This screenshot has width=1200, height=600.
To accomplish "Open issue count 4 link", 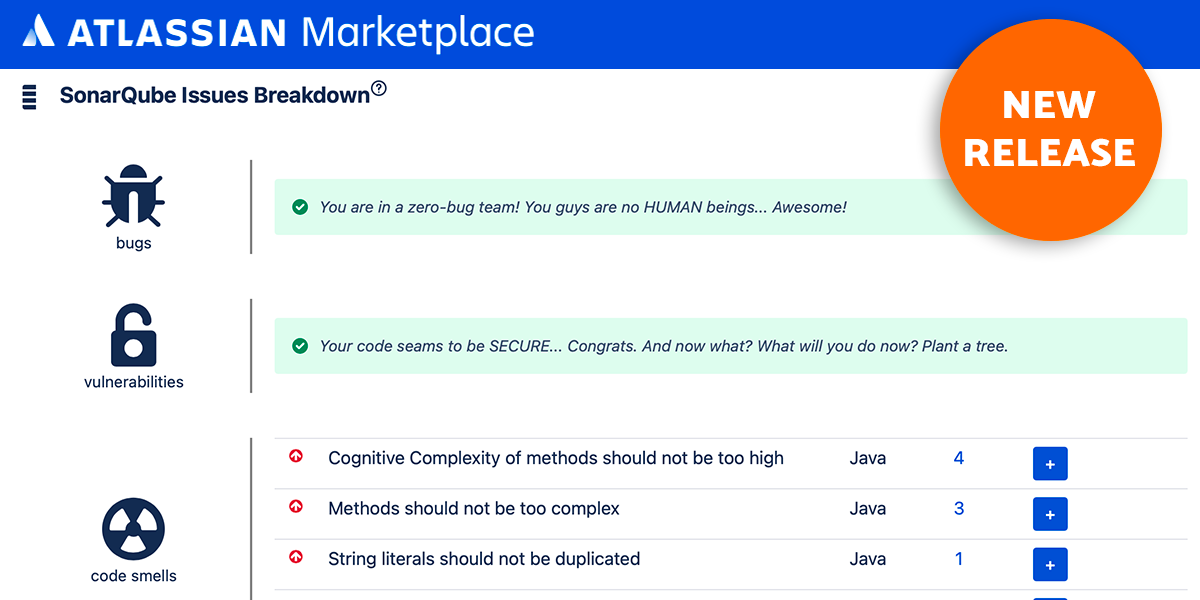I will [x=959, y=458].
